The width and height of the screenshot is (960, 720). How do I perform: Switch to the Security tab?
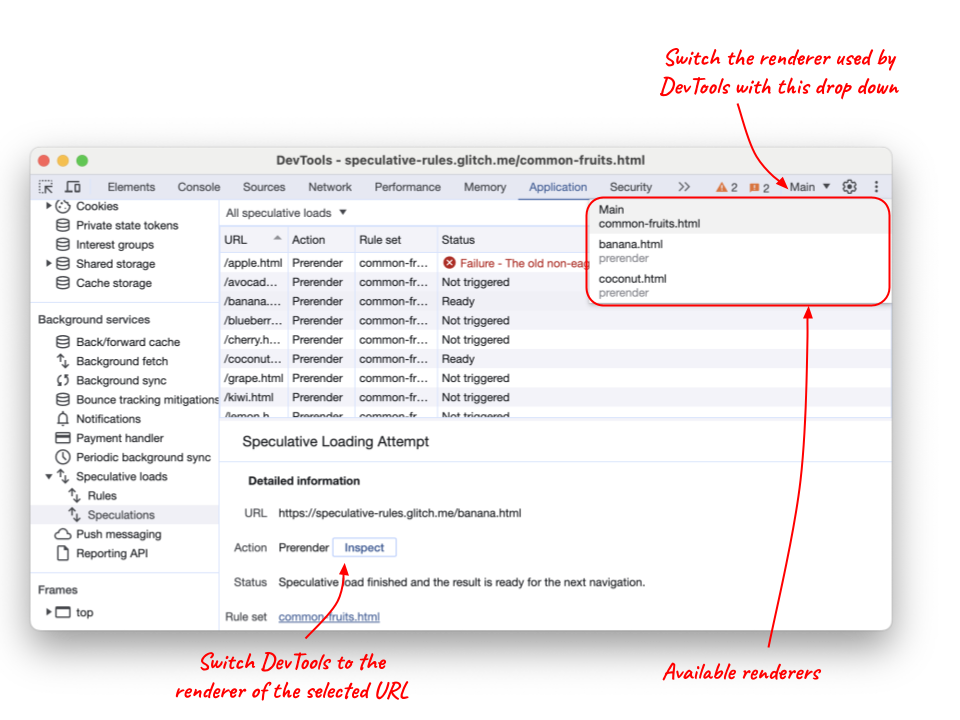pyautogui.click(x=631, y=186)
